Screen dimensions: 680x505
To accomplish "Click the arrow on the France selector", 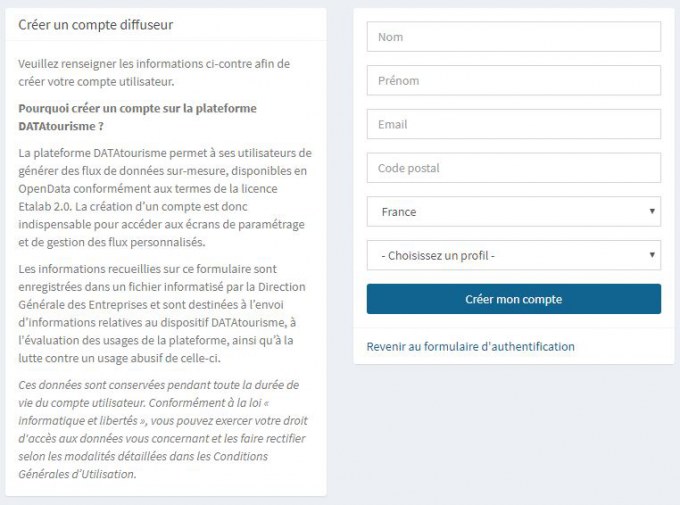I will [653, 212].
